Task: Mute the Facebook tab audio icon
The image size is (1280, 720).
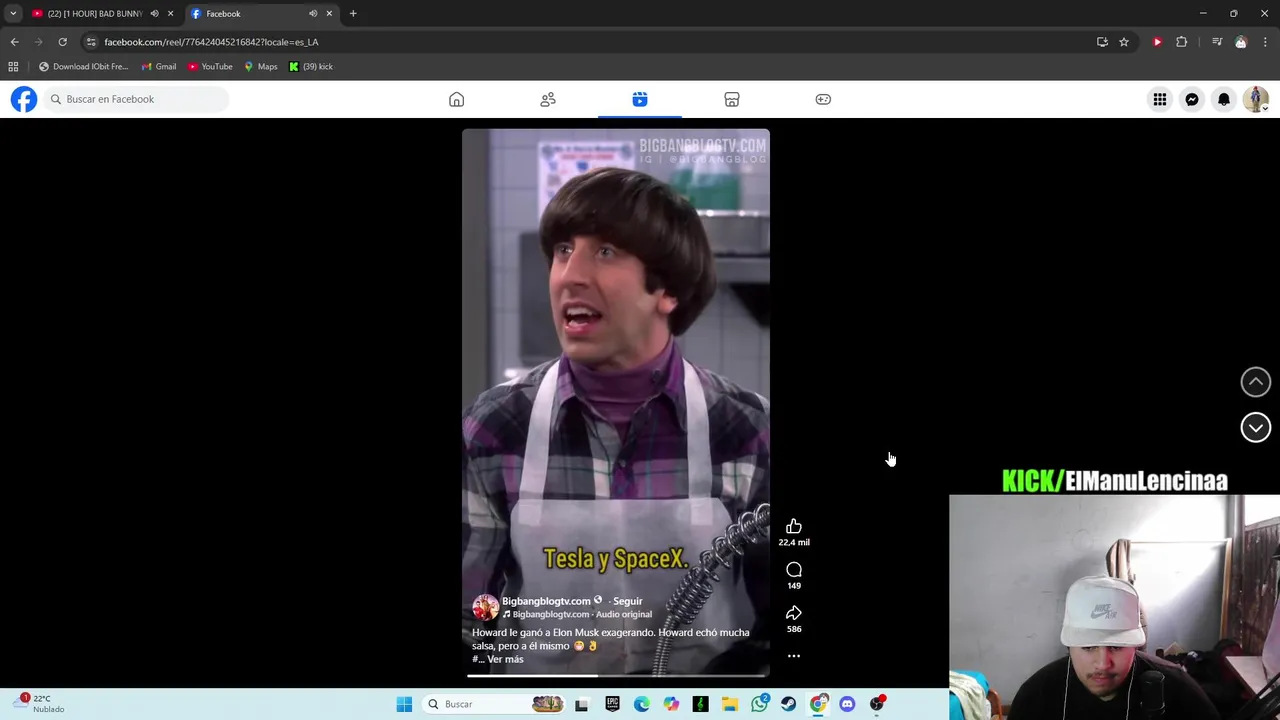Action: tap(313, 14)
